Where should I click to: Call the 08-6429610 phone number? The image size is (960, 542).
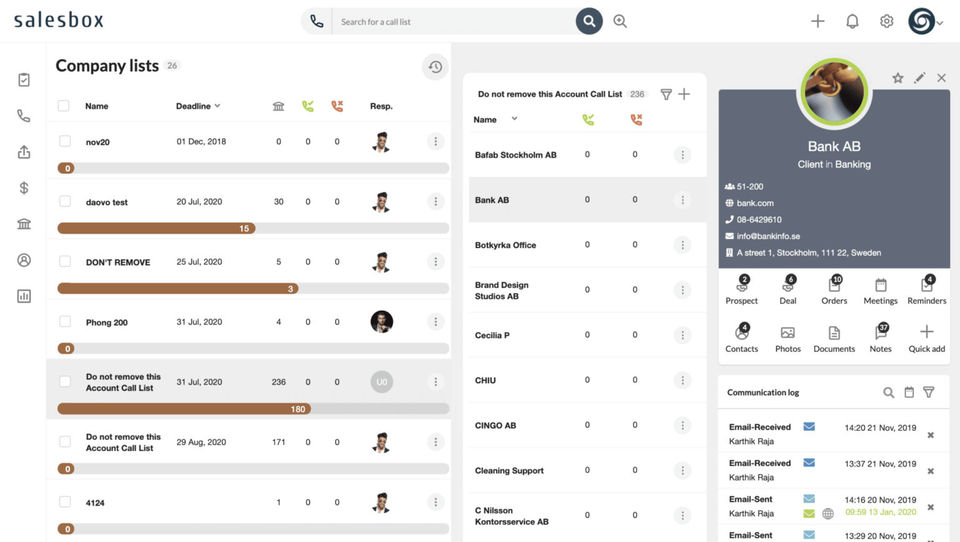pyautogui.click(x=759, y=219)
